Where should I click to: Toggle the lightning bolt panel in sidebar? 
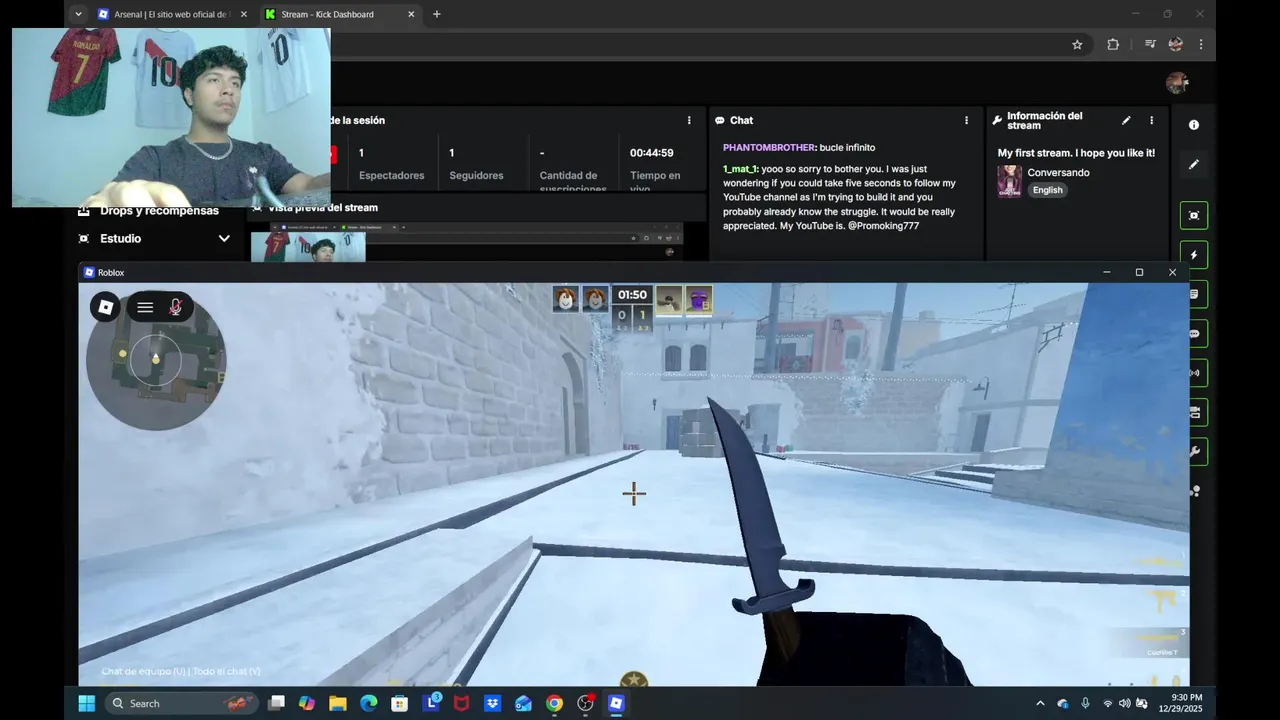[x=1193, y=255]
